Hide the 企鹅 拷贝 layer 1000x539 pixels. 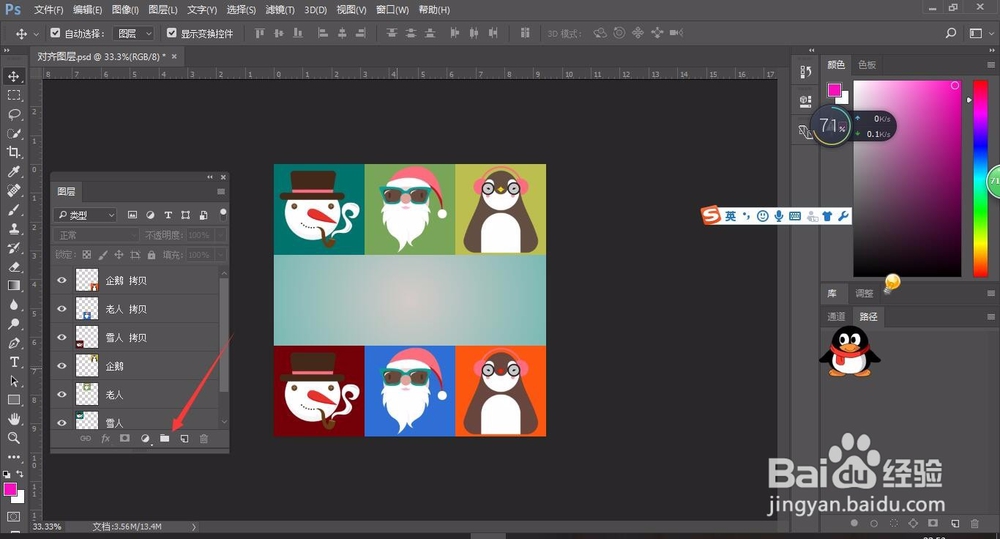click(x=62, y=280)
